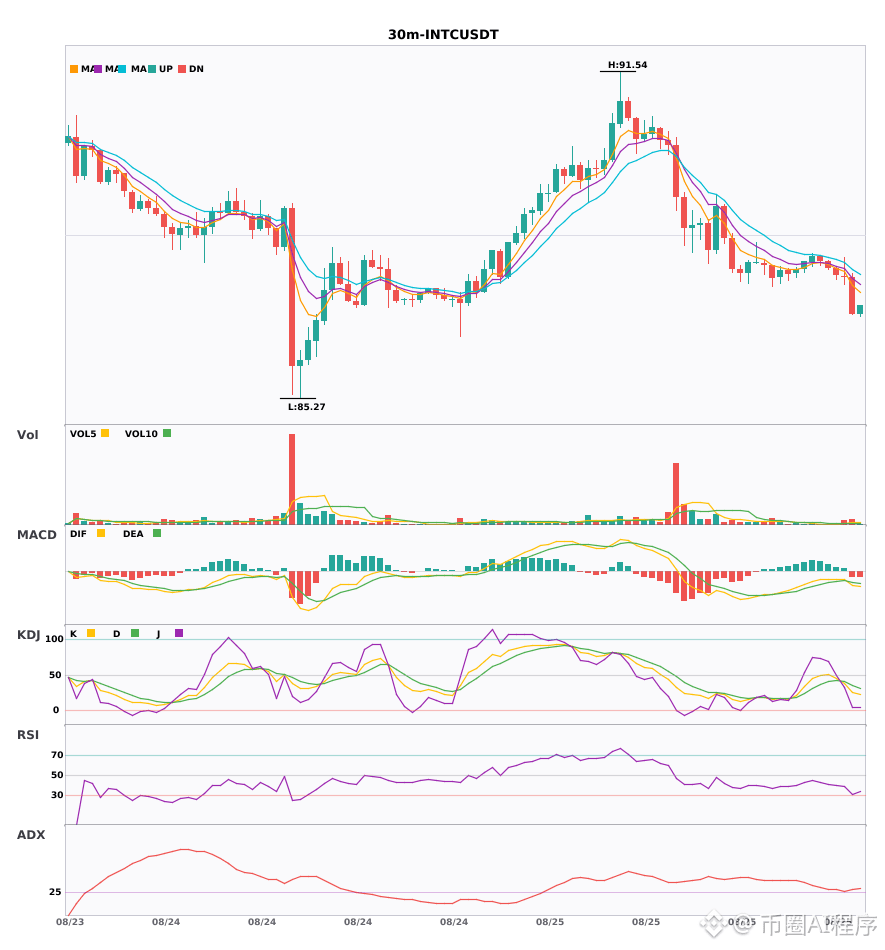Viewport: 885px width, 950px height.
Task: Click the RSI axis value 30
Action: click(57, 795)
